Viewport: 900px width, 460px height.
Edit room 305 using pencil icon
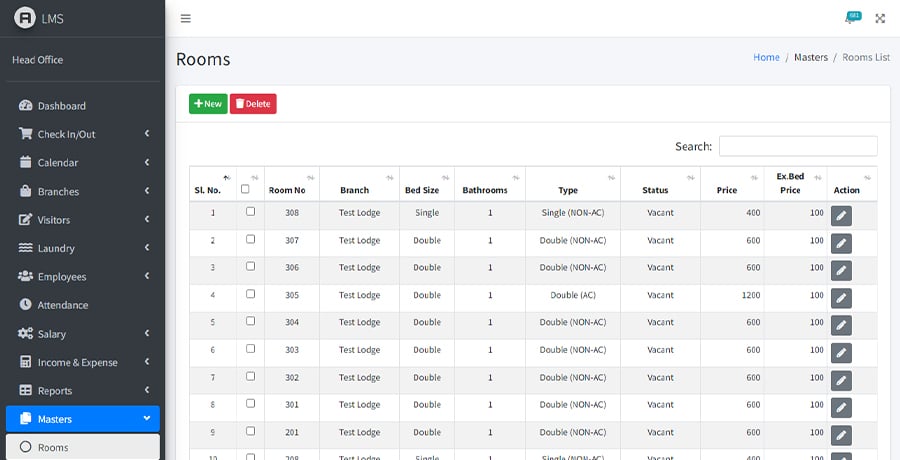(x=841, y=298)
